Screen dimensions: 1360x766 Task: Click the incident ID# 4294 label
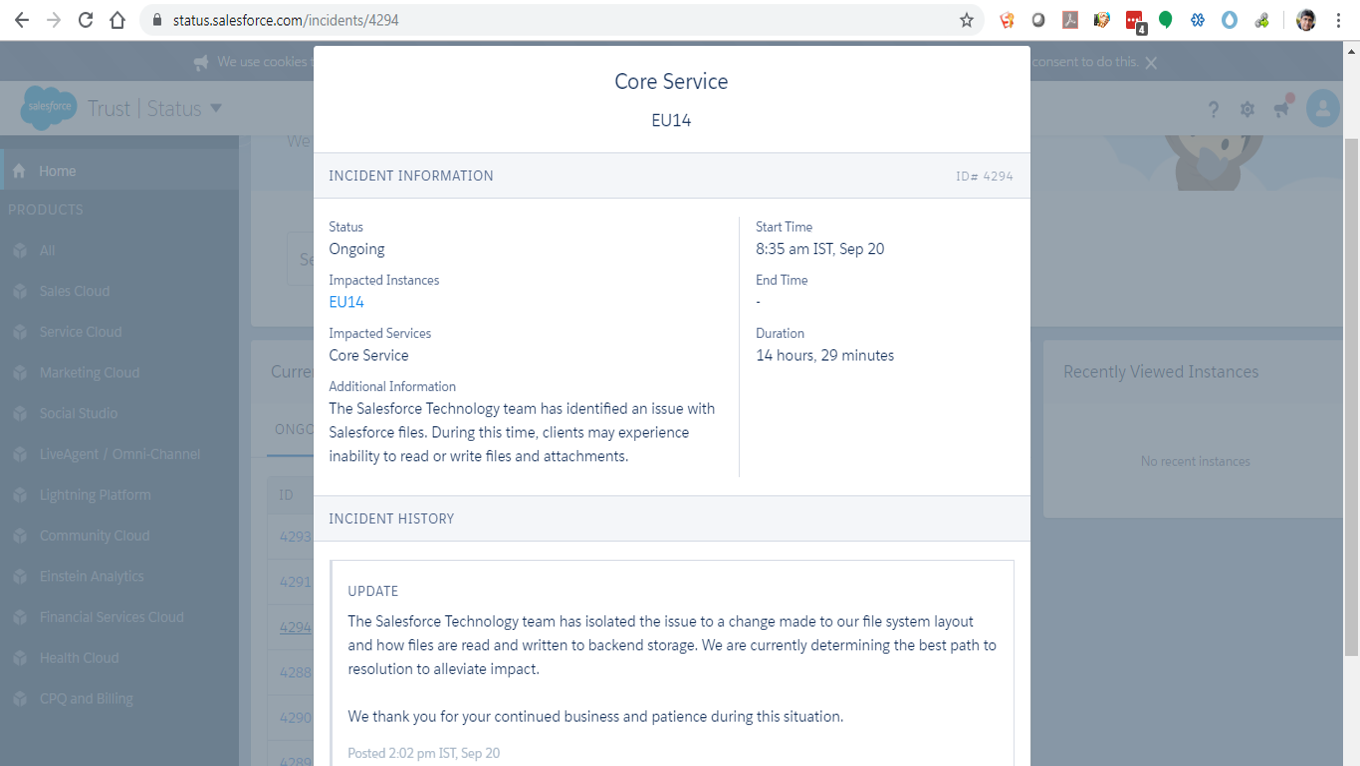point(984,176)
